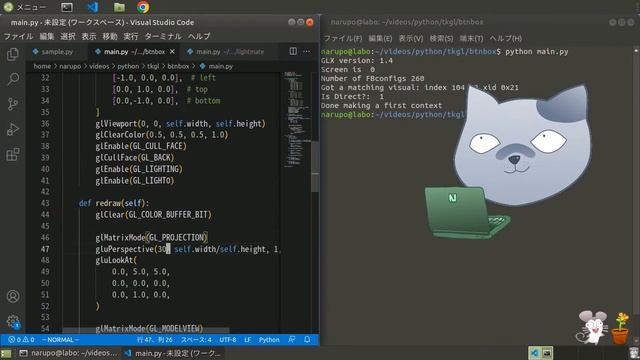Viewport: 640px width, 360px height.
Task: Switch to main.py VS Code taskbar entry
Action: click(173, 353)
